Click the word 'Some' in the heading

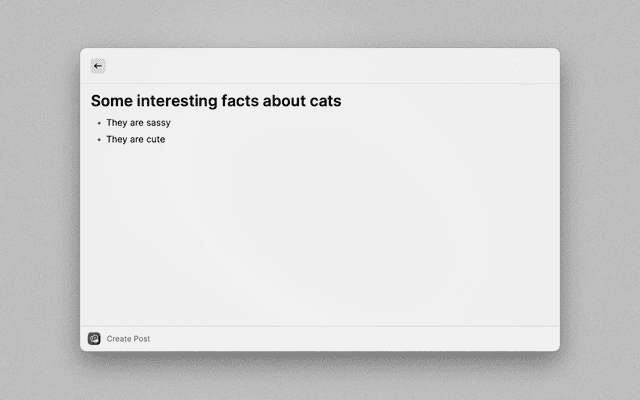click(x=111, y=101)
